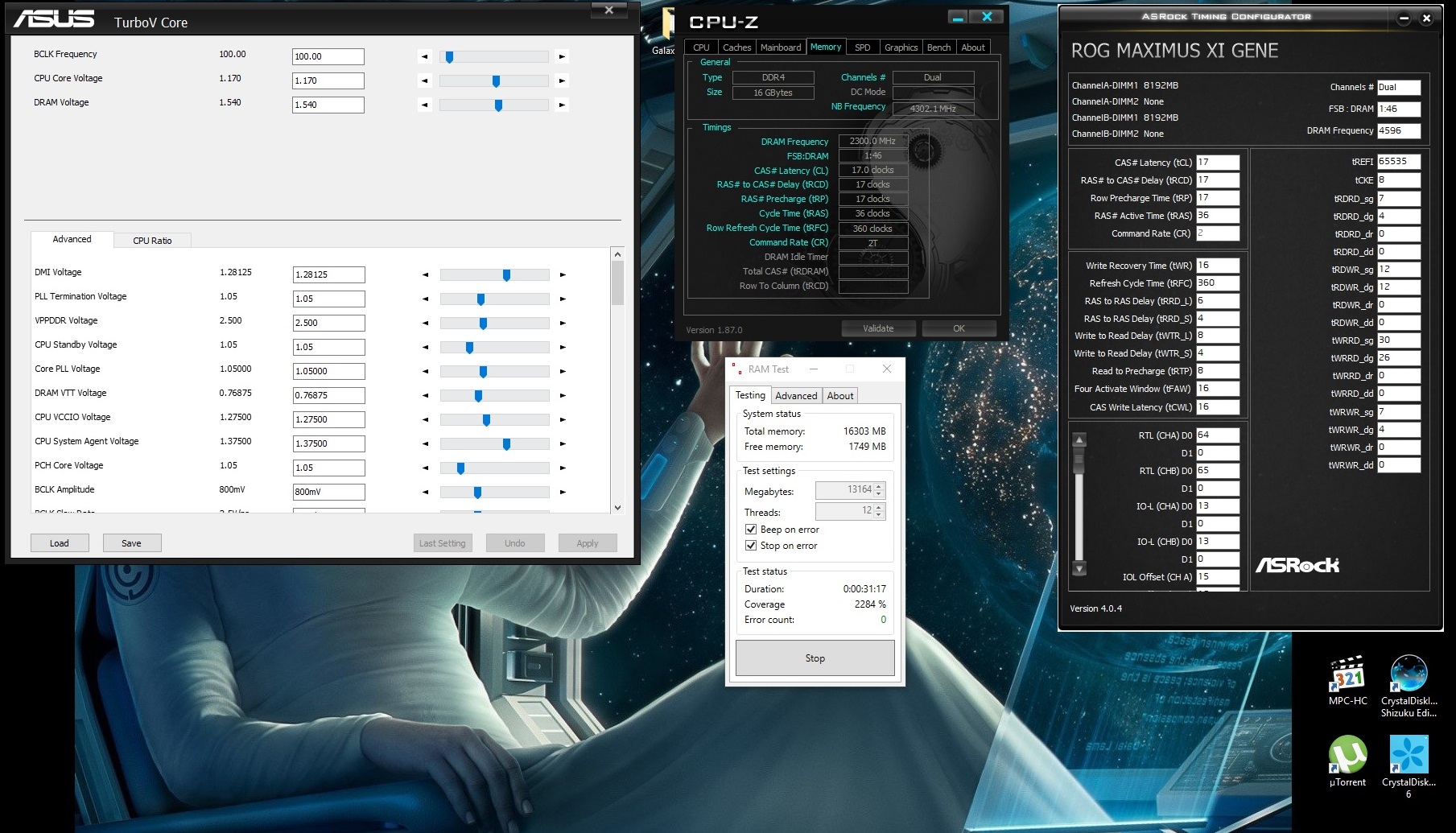Click the BCLK Frequency slider handle

tap(450, 57)
